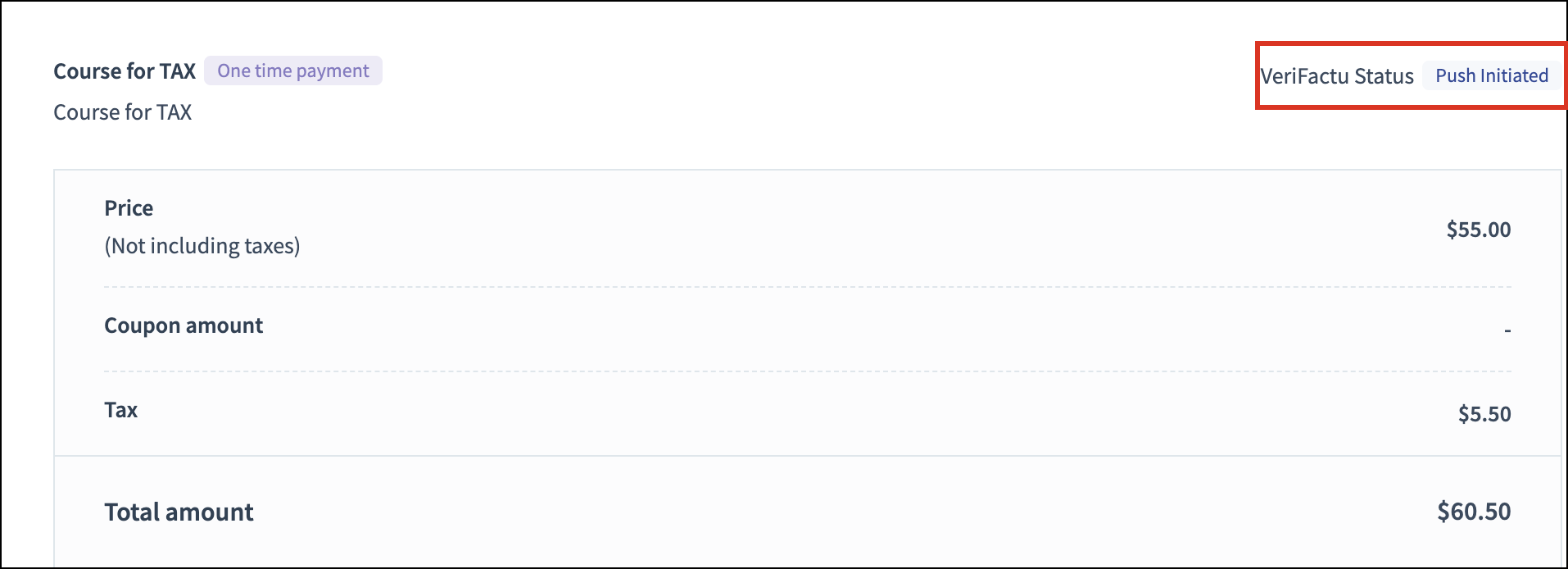Viewport: 1568px width, 569px height.
Task: Click the dashed divider below Coupon amount
Action: pyautogui.click(x=807, y=371)
